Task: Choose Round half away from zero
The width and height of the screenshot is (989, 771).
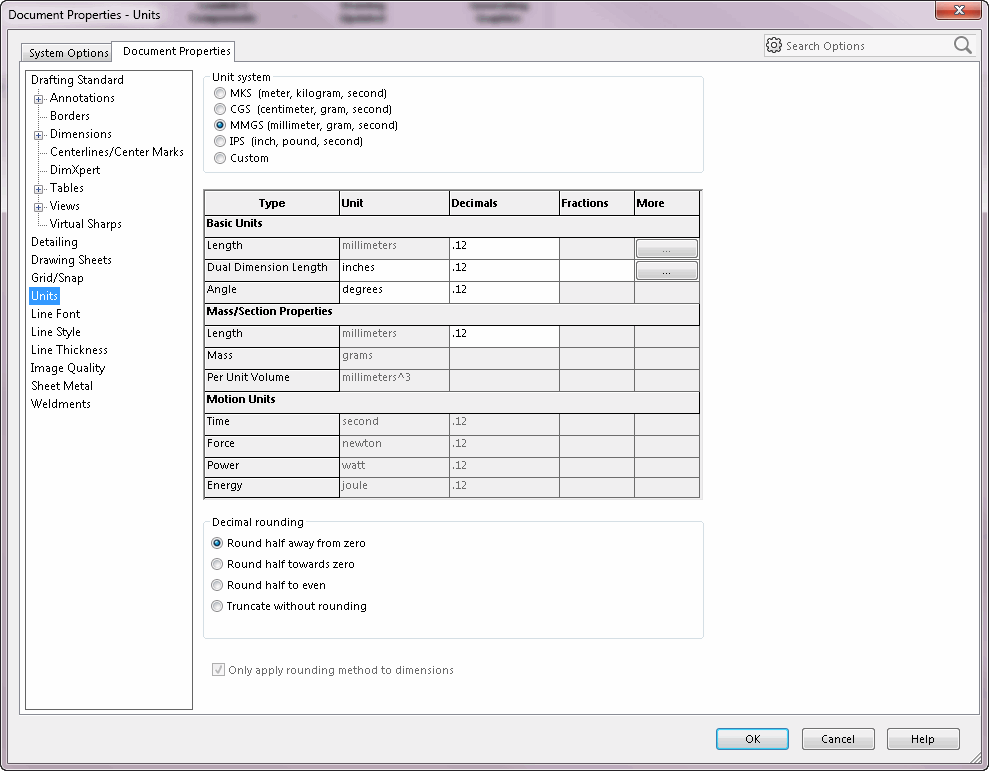Action: click(x=217, y=543)
